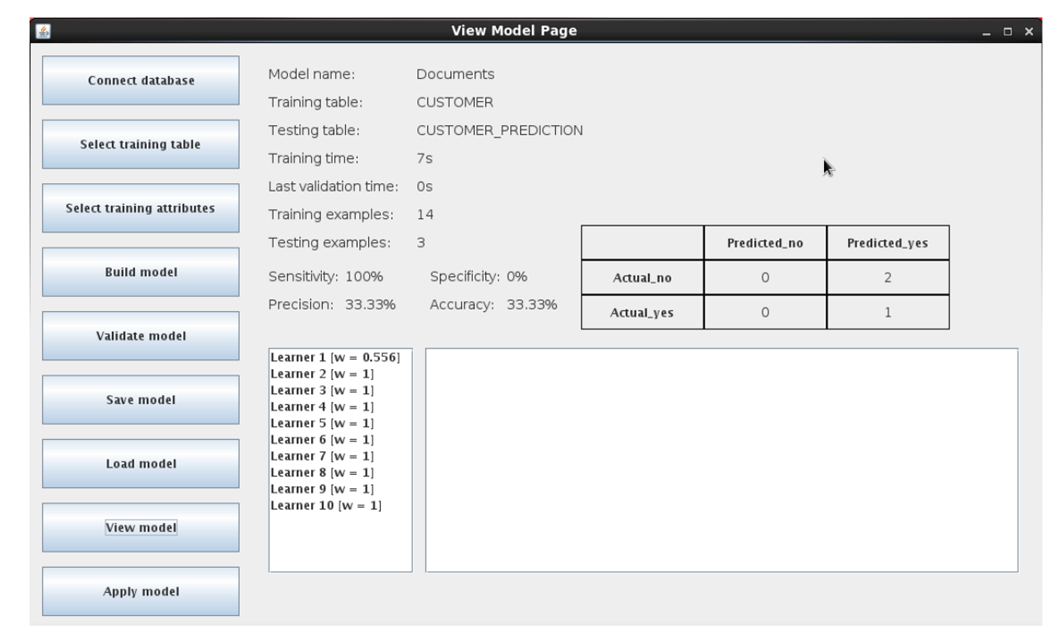Click the Save model button

point(140,400)
